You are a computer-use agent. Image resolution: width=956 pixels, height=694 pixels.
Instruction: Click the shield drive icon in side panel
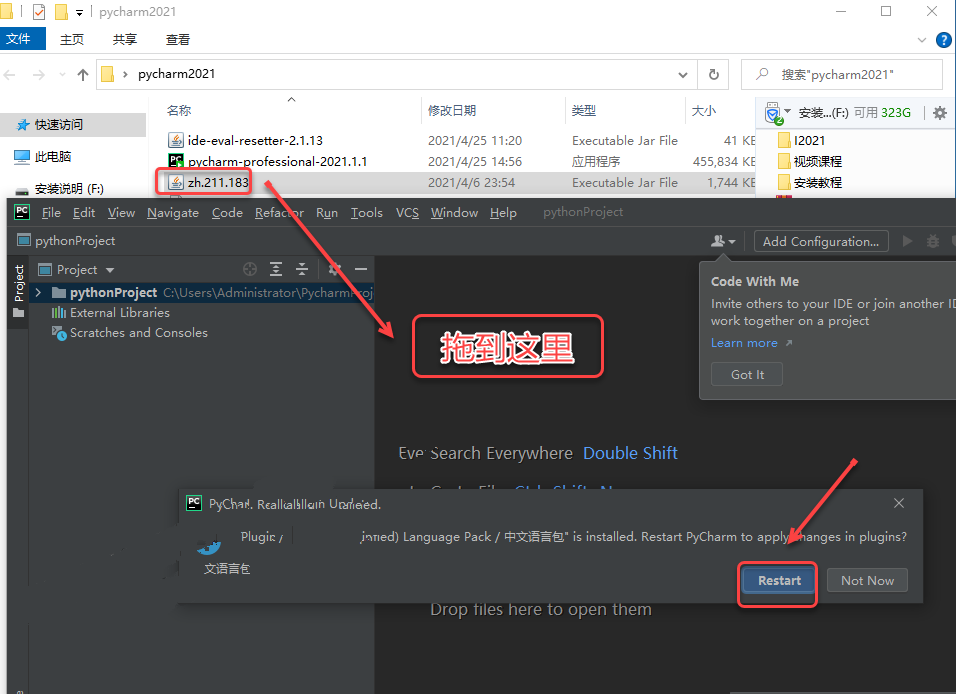(x=773, y=113)
